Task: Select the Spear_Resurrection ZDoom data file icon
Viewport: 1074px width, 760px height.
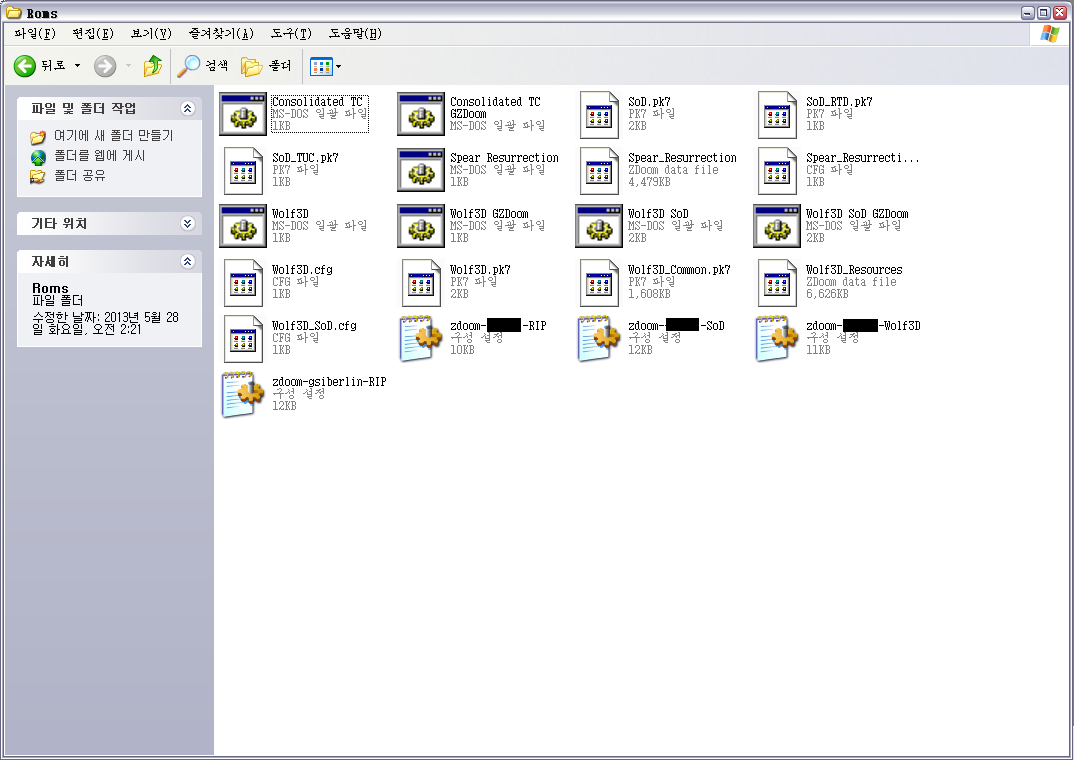Action: 599,170
